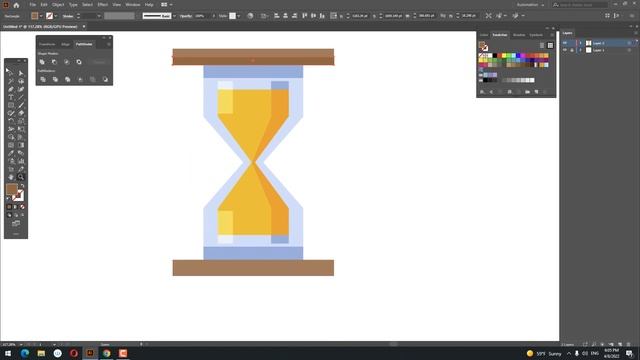Click Exclude shape mode in Pathfinder
640x360 pixels.
[x=79, y=62]
